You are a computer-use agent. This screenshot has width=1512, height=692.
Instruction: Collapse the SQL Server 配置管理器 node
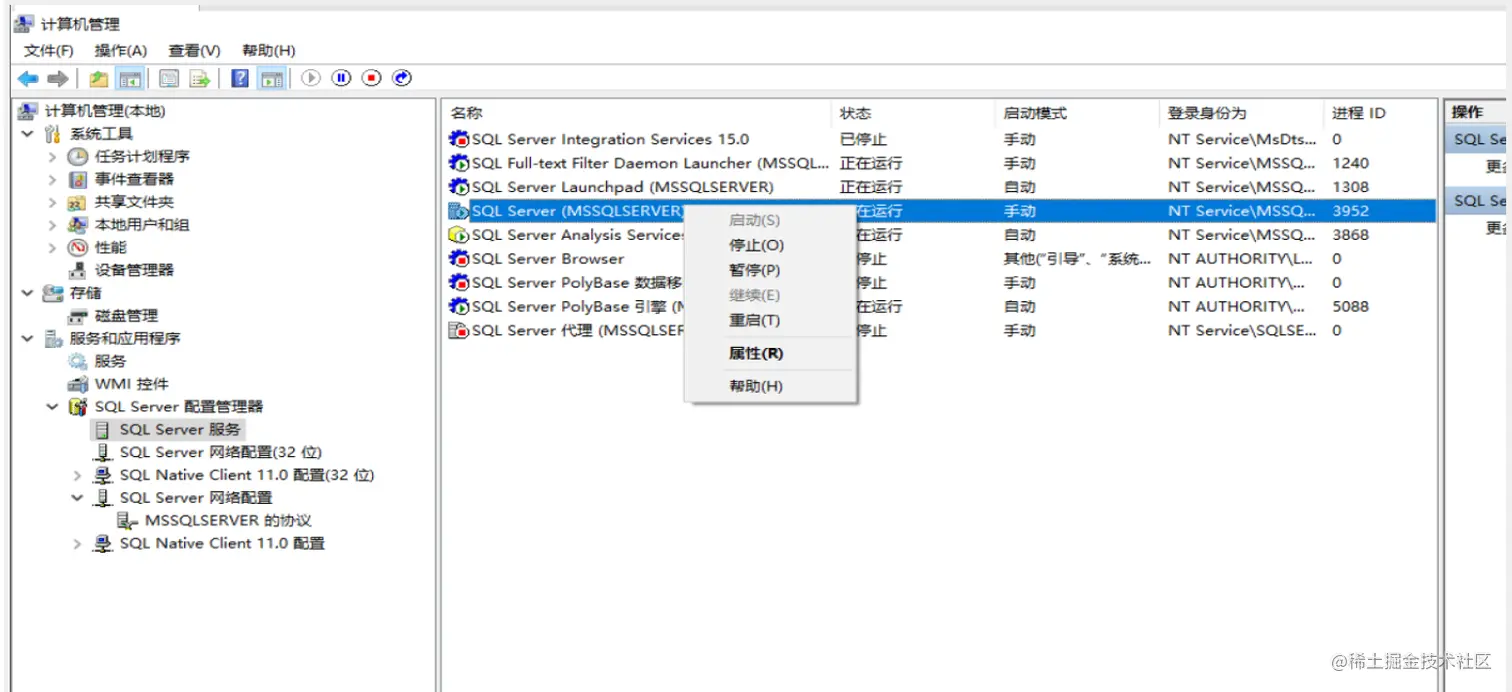click(52, 407)
